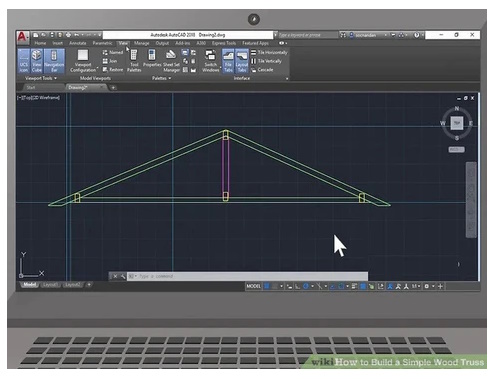This screenshot has width=495, height=379.
Task: Expand the Palettes panel dropdown
Action: click(162, 78)
